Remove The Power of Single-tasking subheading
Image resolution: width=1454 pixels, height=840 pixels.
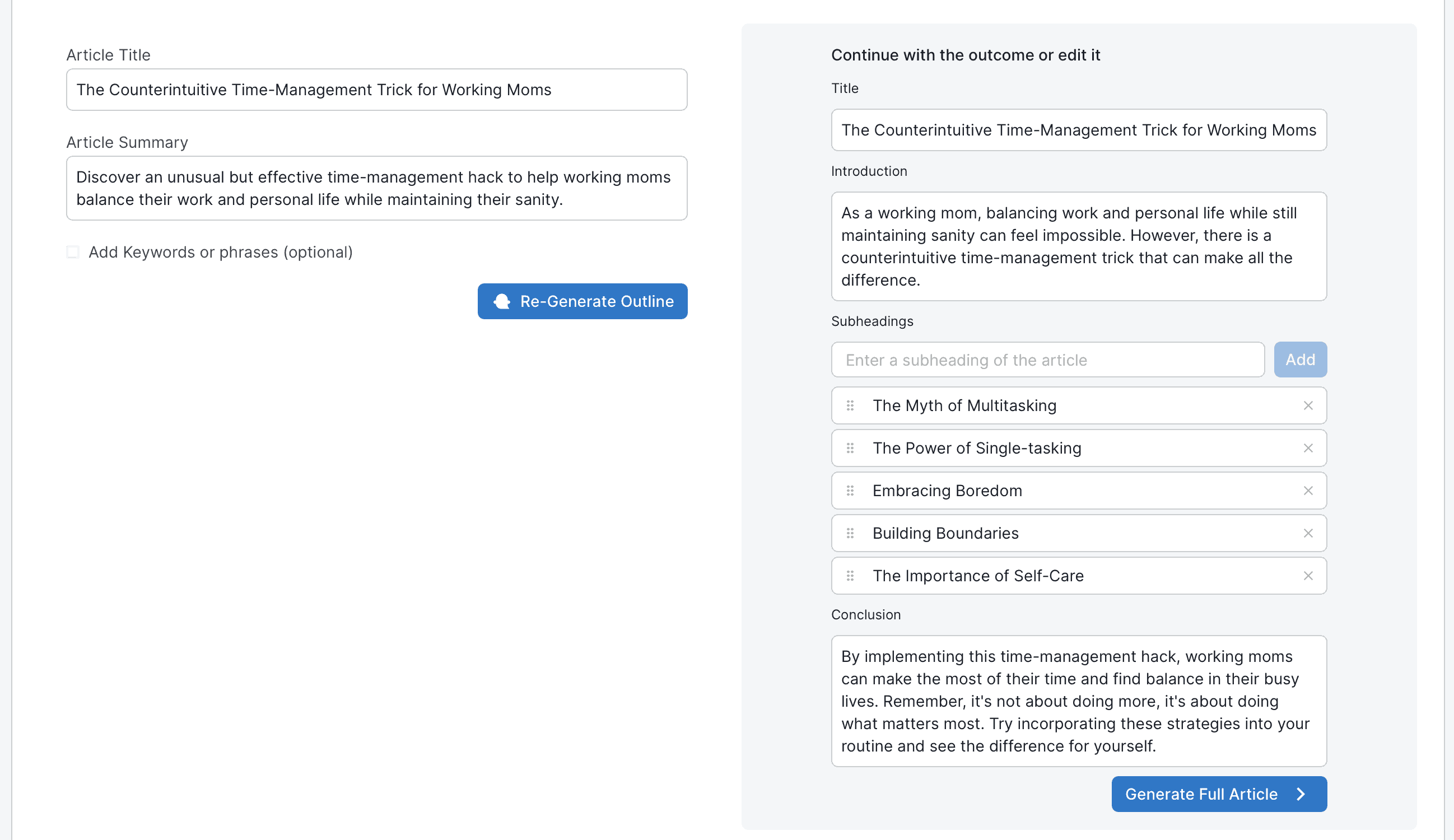1308,448
